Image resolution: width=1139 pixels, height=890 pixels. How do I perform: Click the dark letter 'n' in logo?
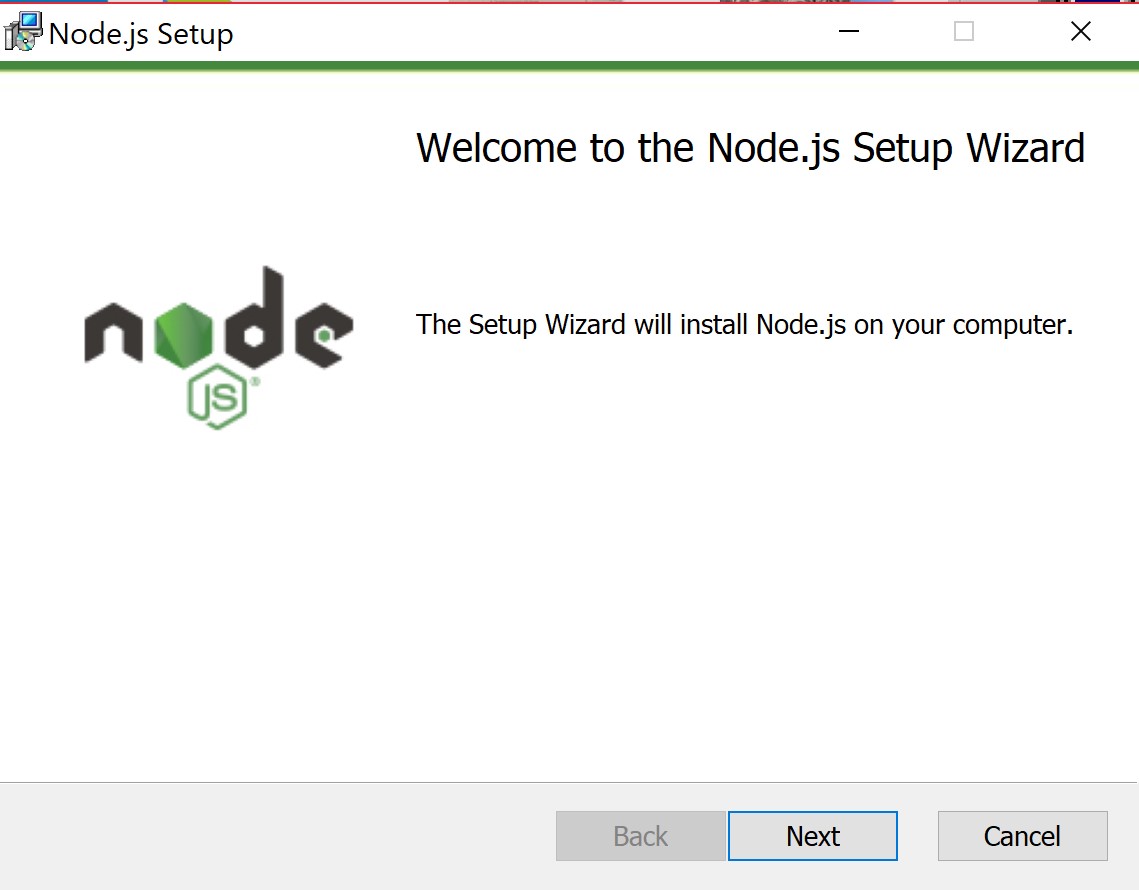pyautogui.click(x=113, y=333)
